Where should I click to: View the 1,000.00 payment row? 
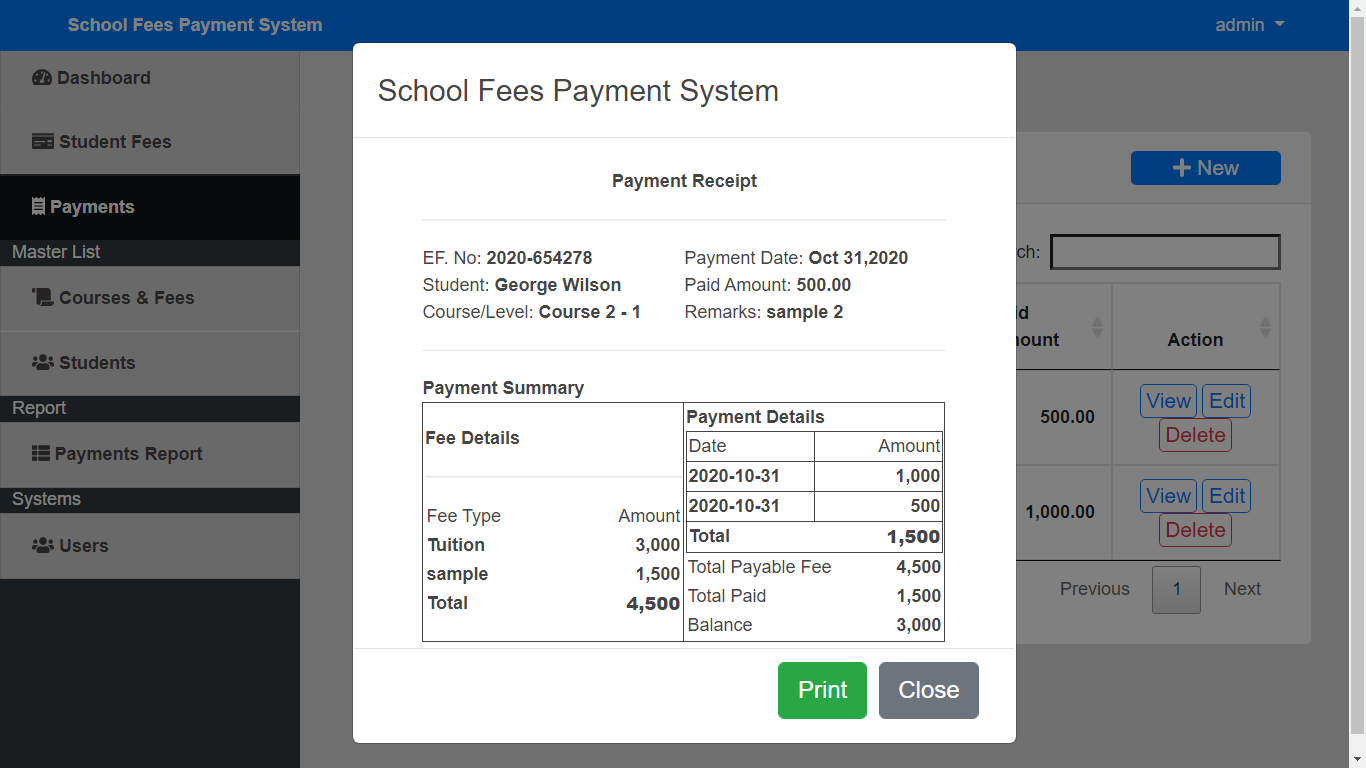pyautogui.click(x=1168, y=496)
